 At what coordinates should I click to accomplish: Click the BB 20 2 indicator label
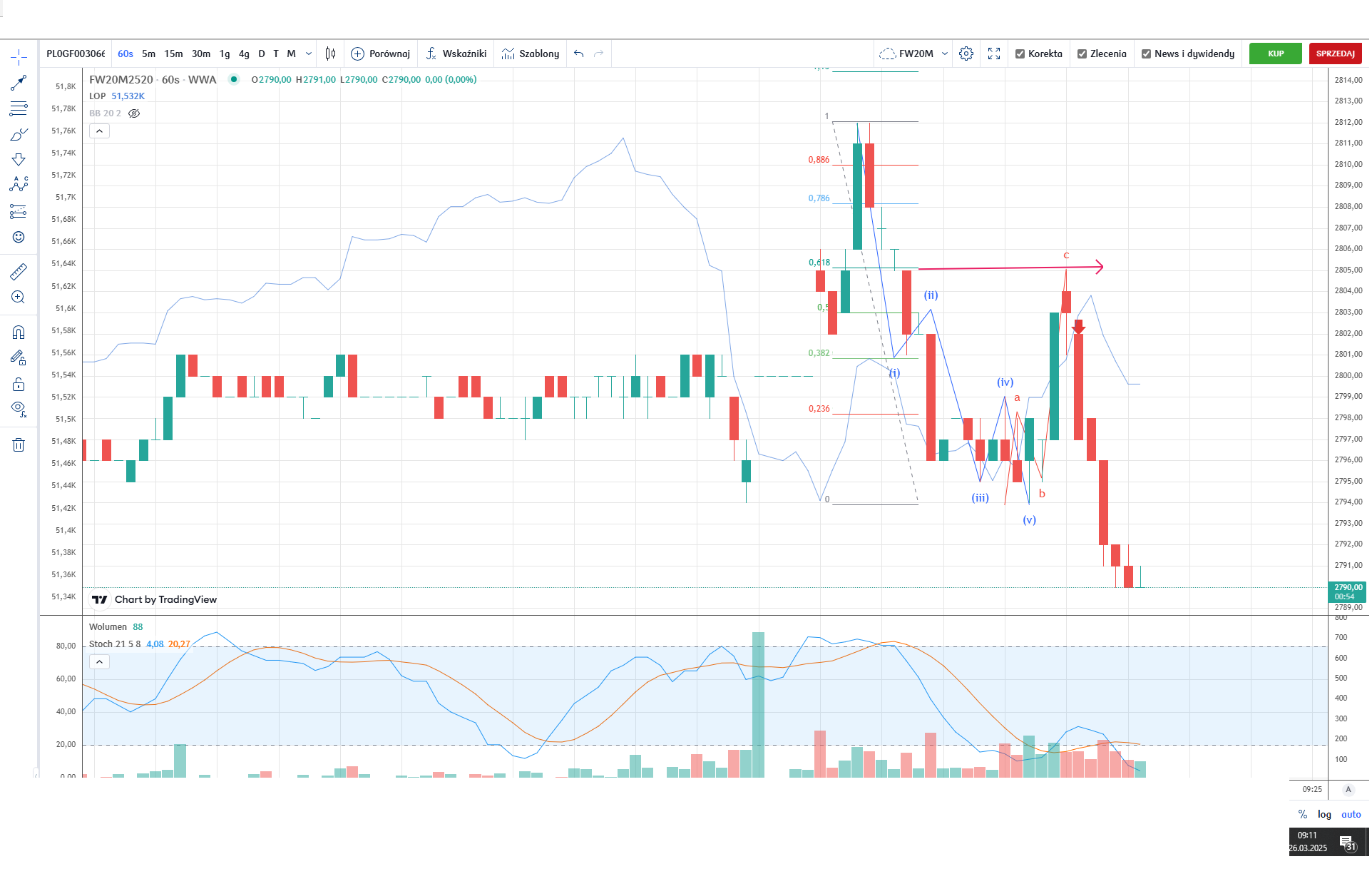(x=105, y=113)
